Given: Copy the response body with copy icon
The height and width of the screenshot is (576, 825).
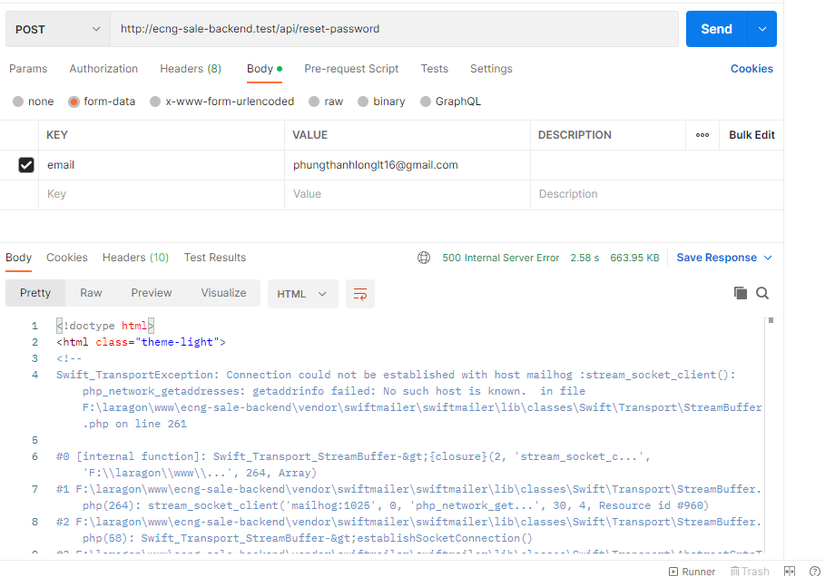Looking at the screenshot, I should (740, 293).
